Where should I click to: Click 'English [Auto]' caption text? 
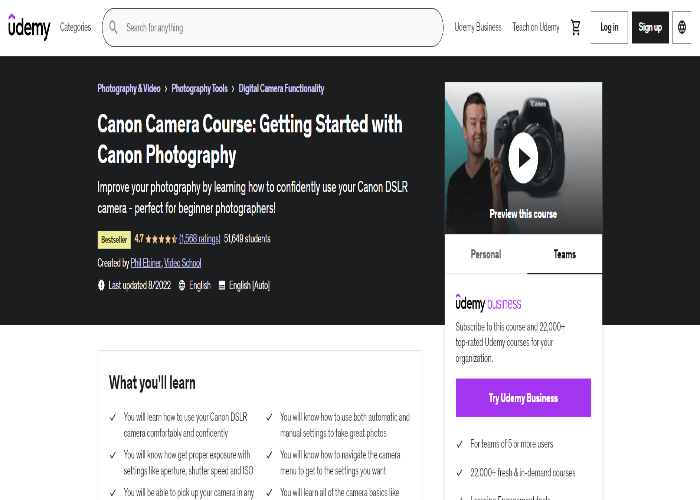pyautogui.click(x=250, y=285)
